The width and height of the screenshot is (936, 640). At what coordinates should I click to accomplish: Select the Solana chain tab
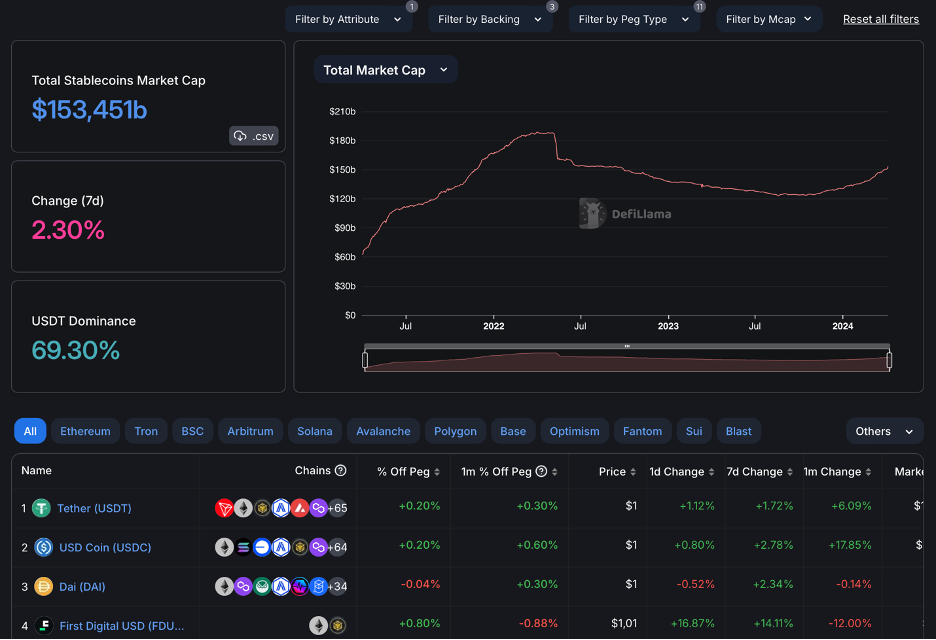click(x=315, y=431)
